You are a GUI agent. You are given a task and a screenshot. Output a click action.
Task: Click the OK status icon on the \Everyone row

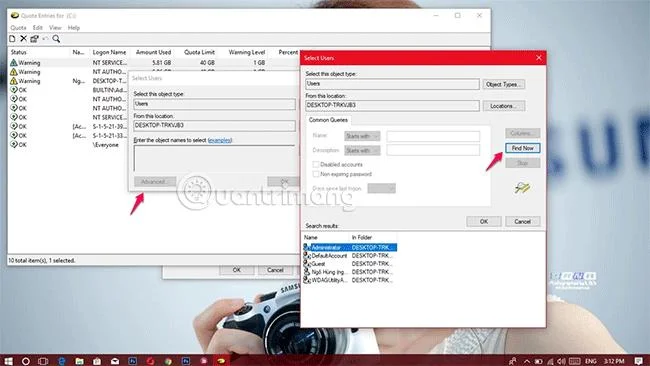click(x=14, y=145)
